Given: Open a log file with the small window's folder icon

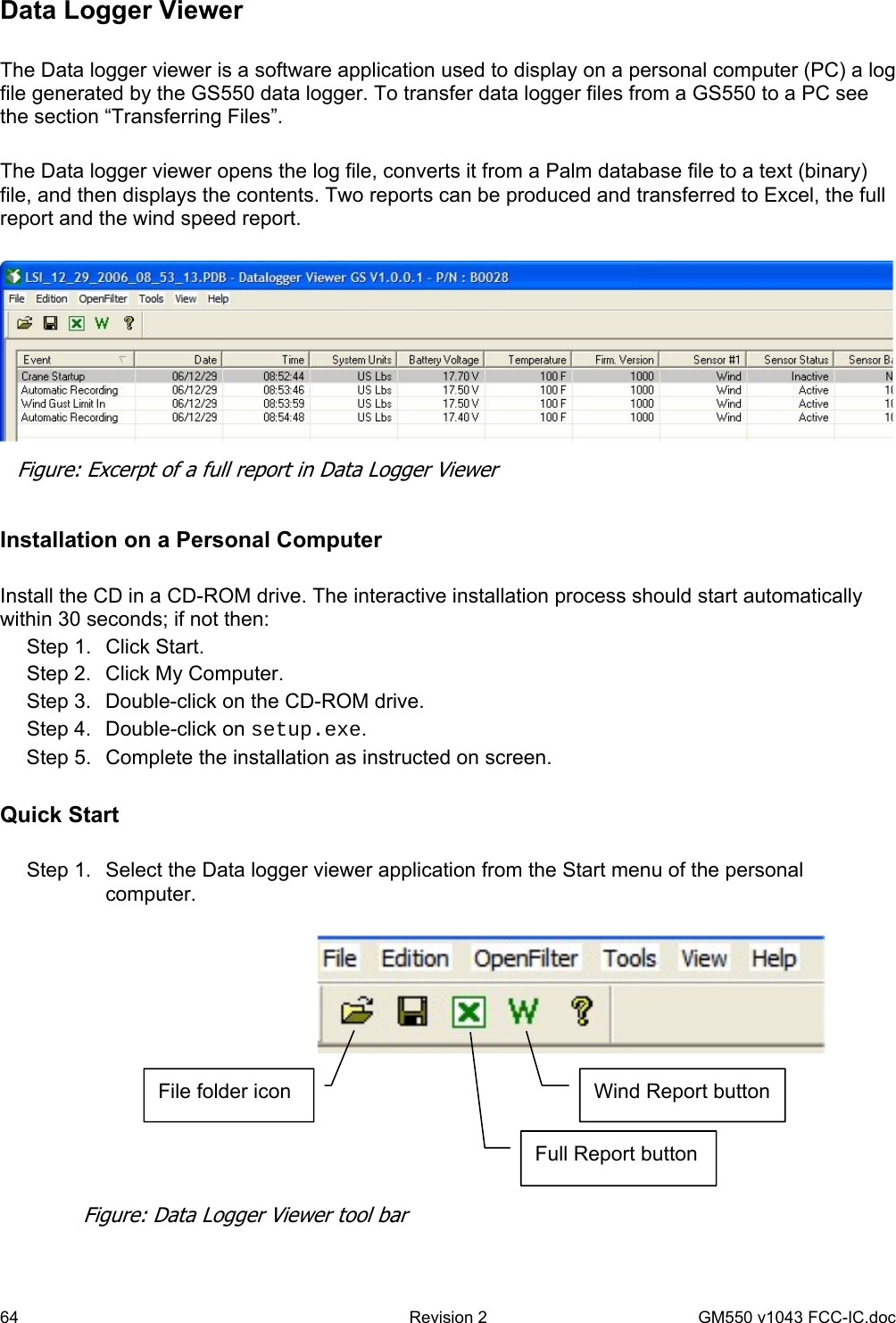Looking at the screenshot, I should (25, 323).
